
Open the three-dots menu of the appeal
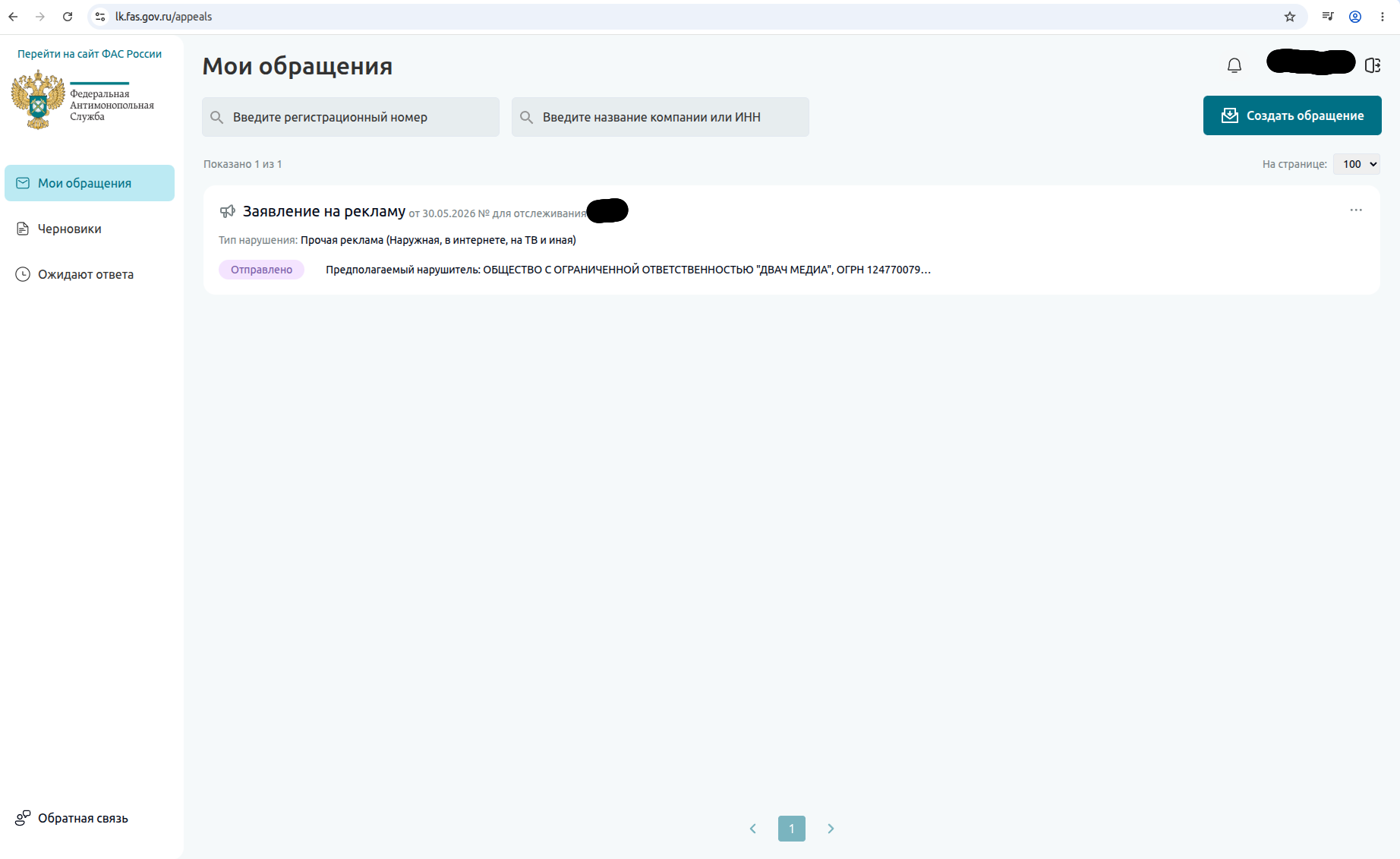[1356, 210]
